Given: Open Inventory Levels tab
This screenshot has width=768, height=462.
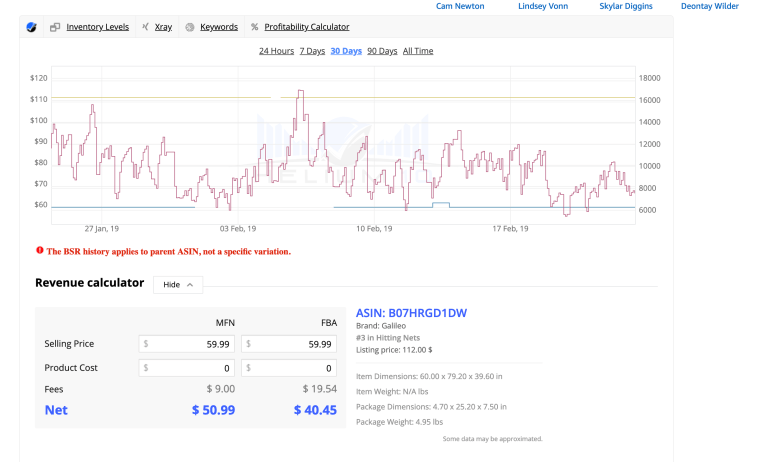Looking at the screenshot, I should click(x=97, y=27).
